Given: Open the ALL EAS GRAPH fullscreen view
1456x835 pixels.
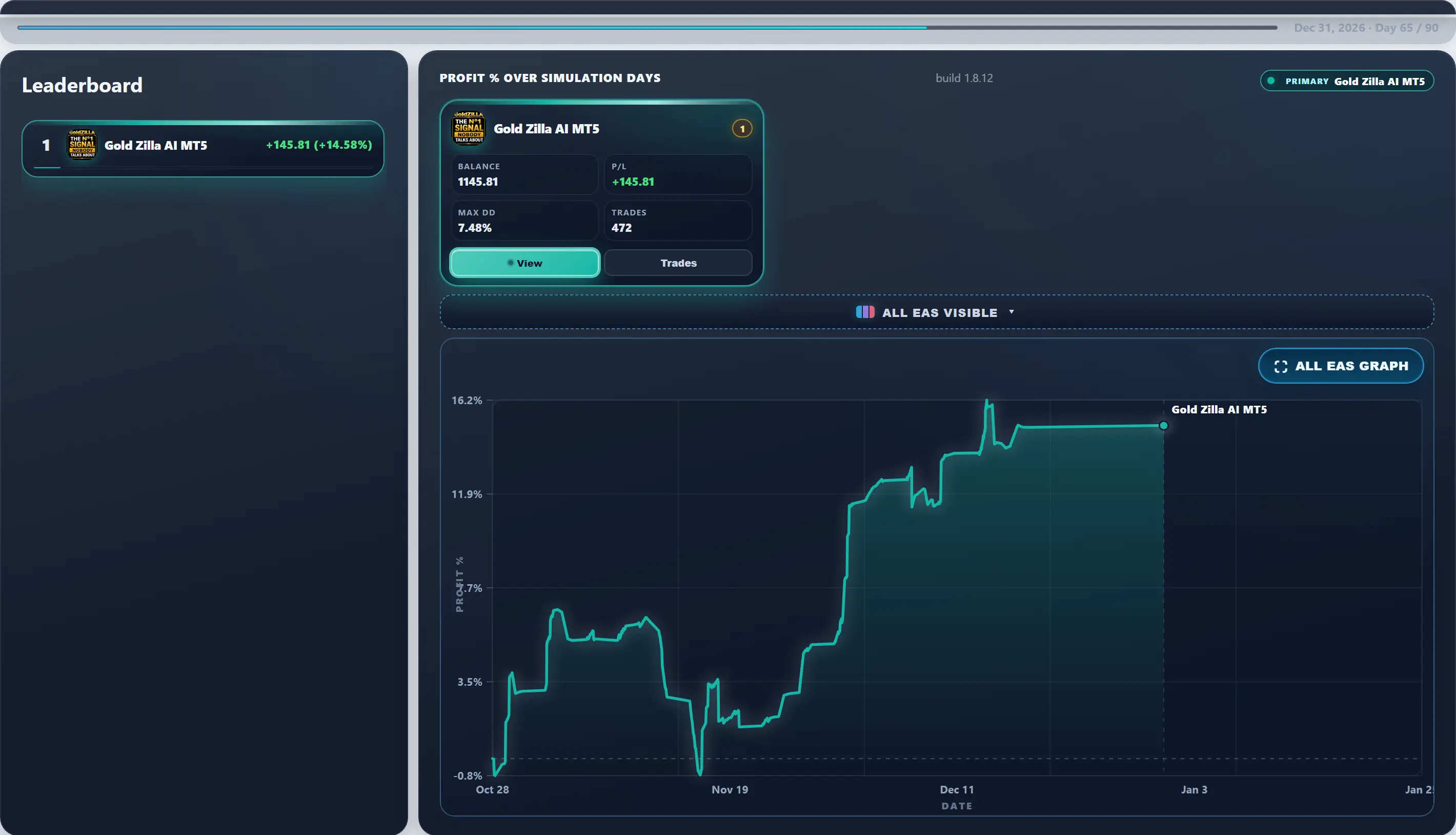Looking at the screenshot, I should (x=1340, y=366).
